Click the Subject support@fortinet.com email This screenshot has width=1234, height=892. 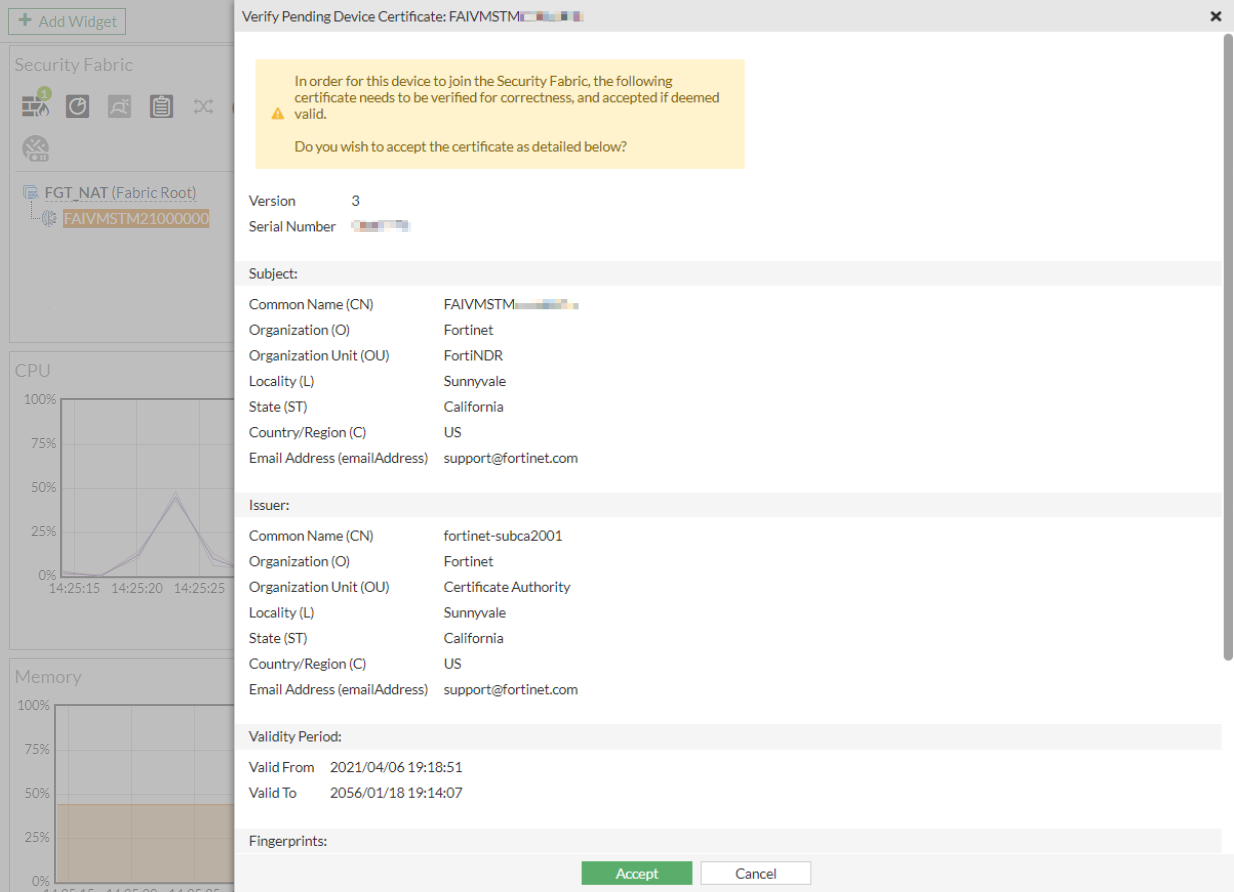[x=511, y=458]
